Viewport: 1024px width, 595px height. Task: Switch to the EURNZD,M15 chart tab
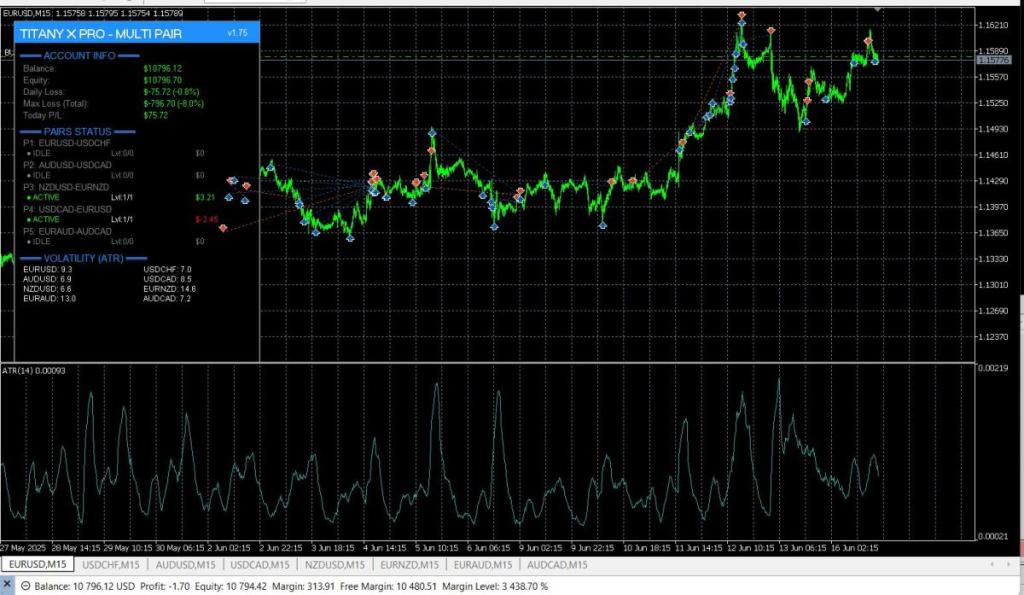point(409,564)
